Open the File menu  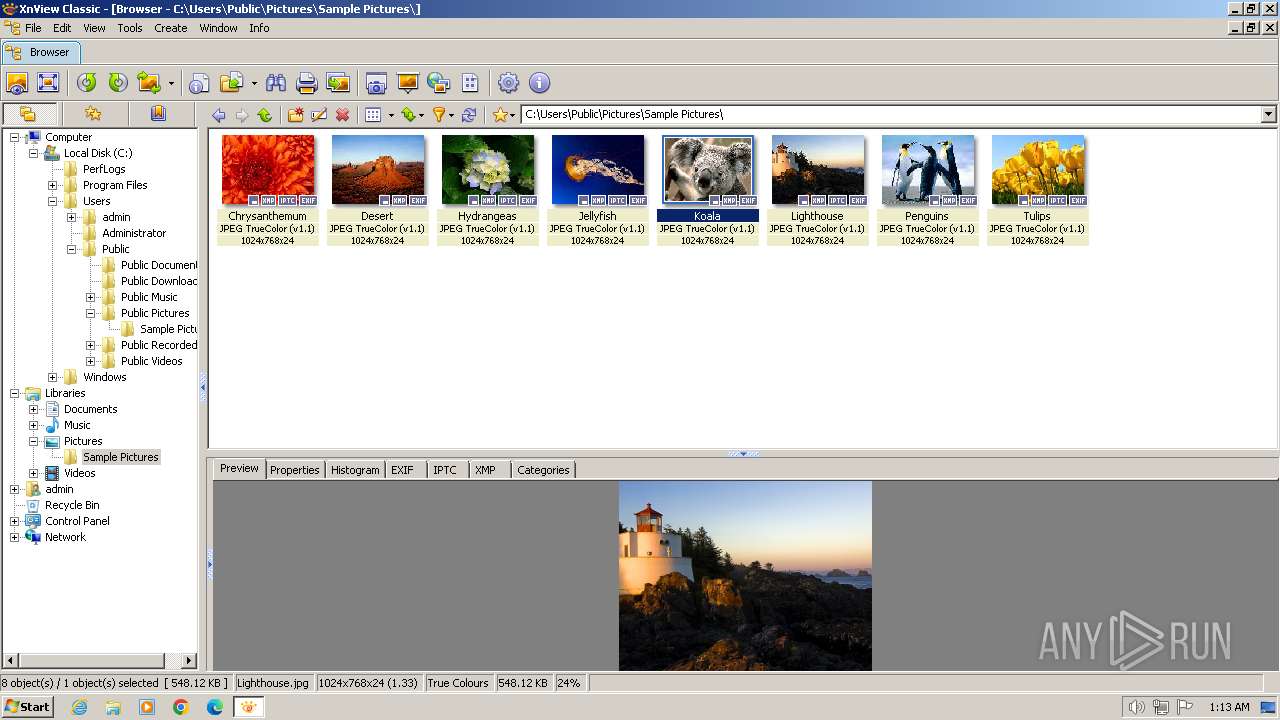[33, 28]
